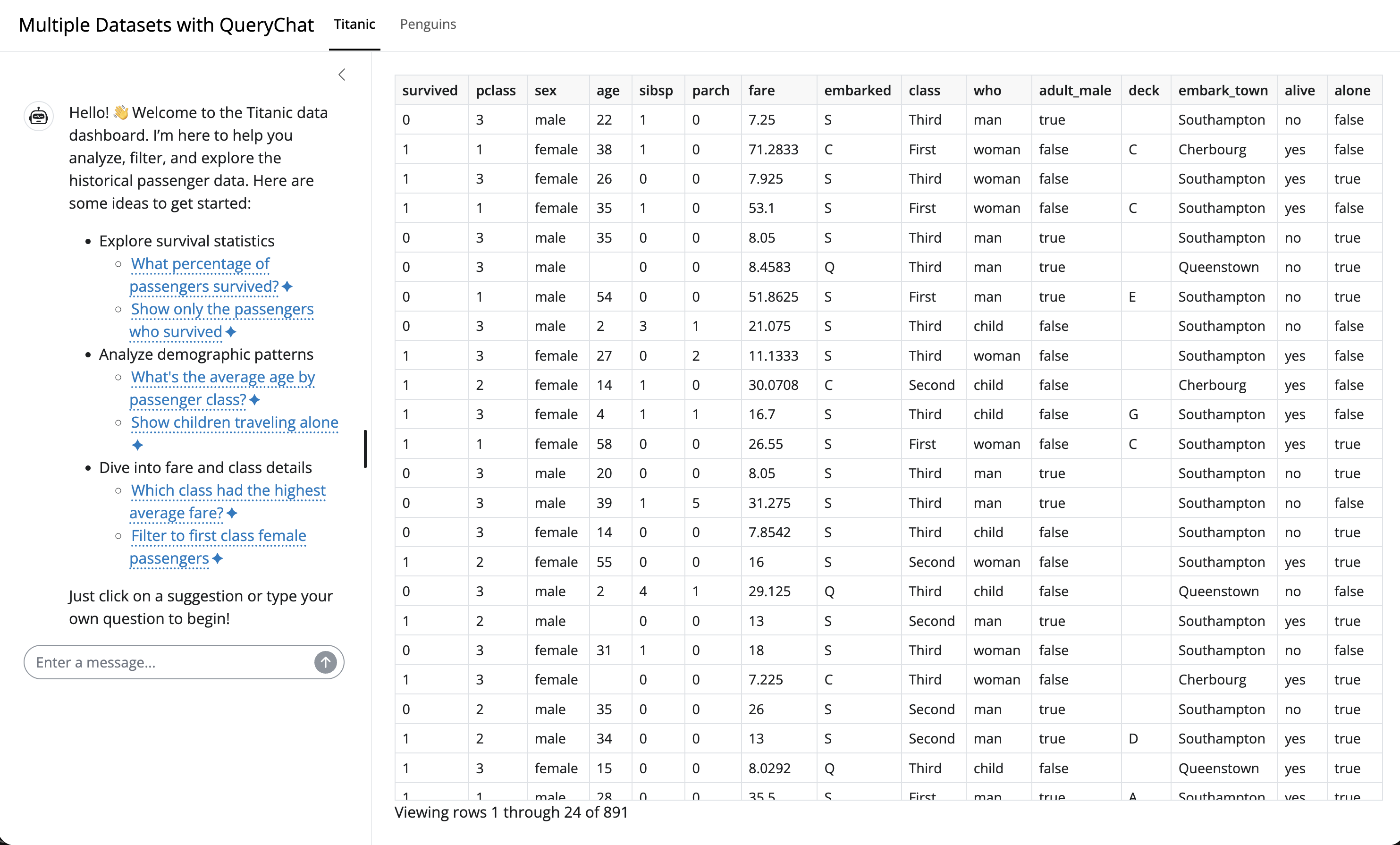Screen dimensions: 1400x845
Task: Click the sparkle icon beside average age suggestion
Action: (x=254, y=399)
